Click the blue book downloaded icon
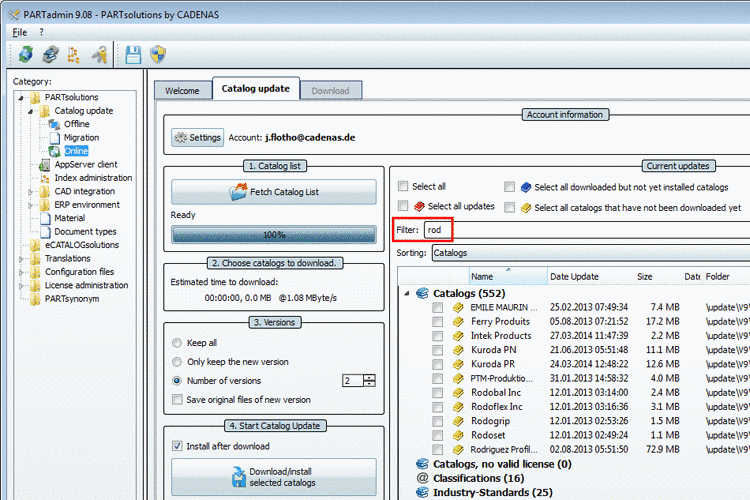The height and width of the screenshot is (500, 750). click(526, 187)
